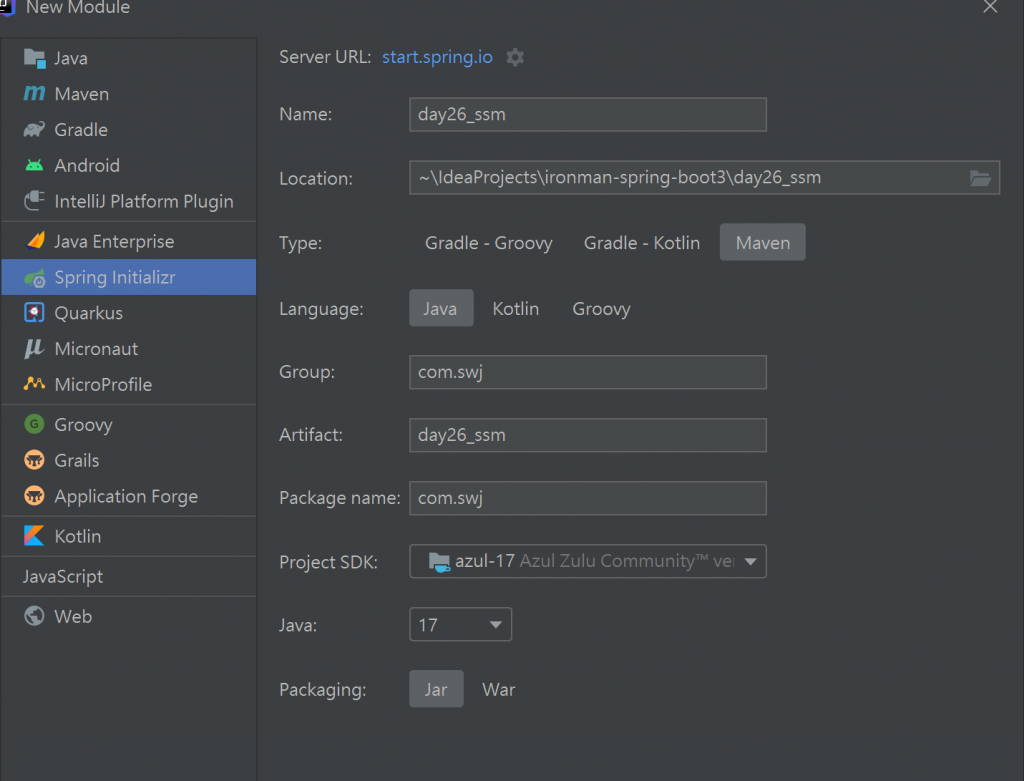Choose War packaging
This screenshot has height=781, width=1024.
click(x=499, y=689)
